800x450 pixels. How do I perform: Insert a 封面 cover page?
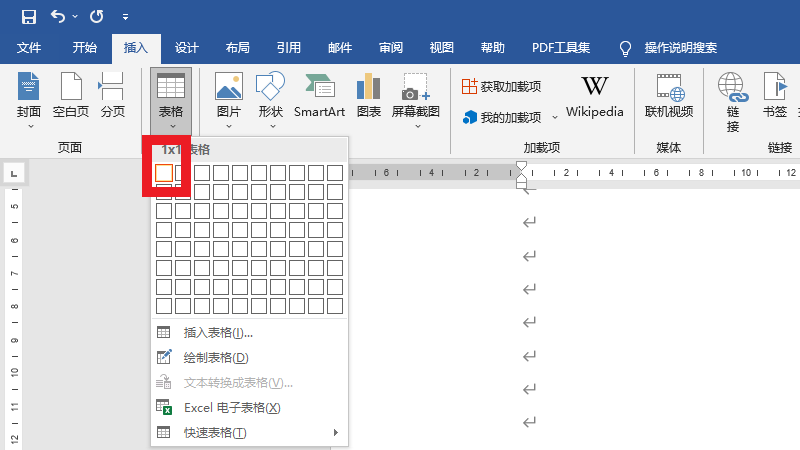pyautogui.click(x=29, y=94)
